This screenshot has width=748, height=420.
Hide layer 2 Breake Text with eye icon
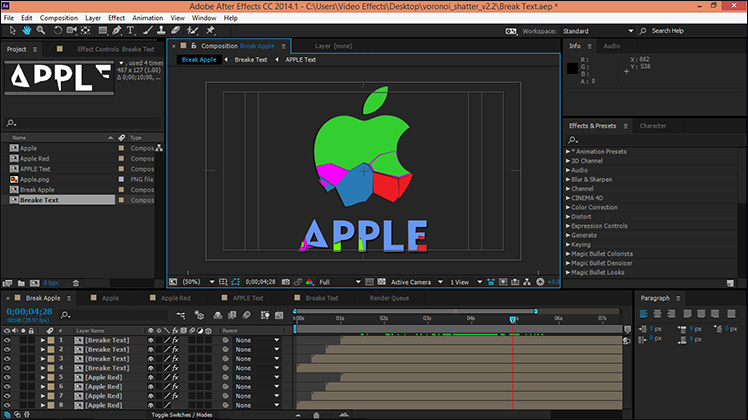[7, 349]
